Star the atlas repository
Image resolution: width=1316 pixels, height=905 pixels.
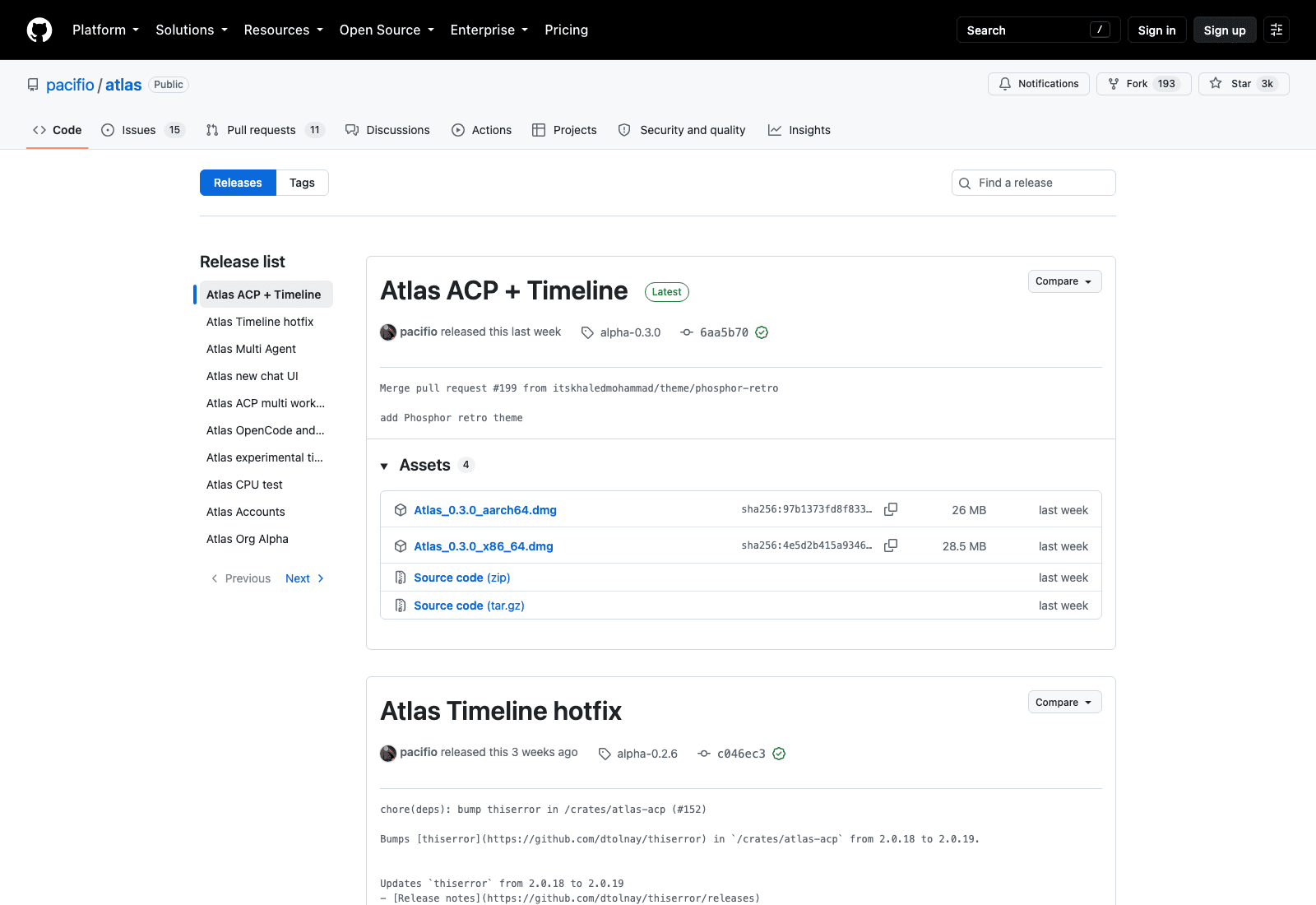pyautogui.click(x=1244, y=84)
